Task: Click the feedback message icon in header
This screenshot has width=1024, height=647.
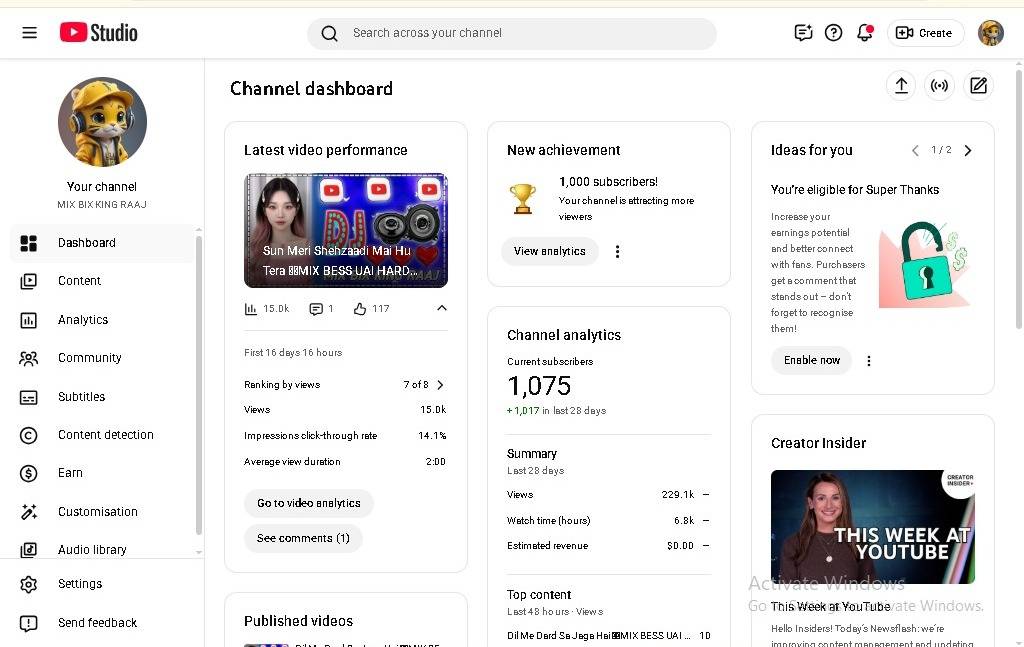Action: [803, 33]
